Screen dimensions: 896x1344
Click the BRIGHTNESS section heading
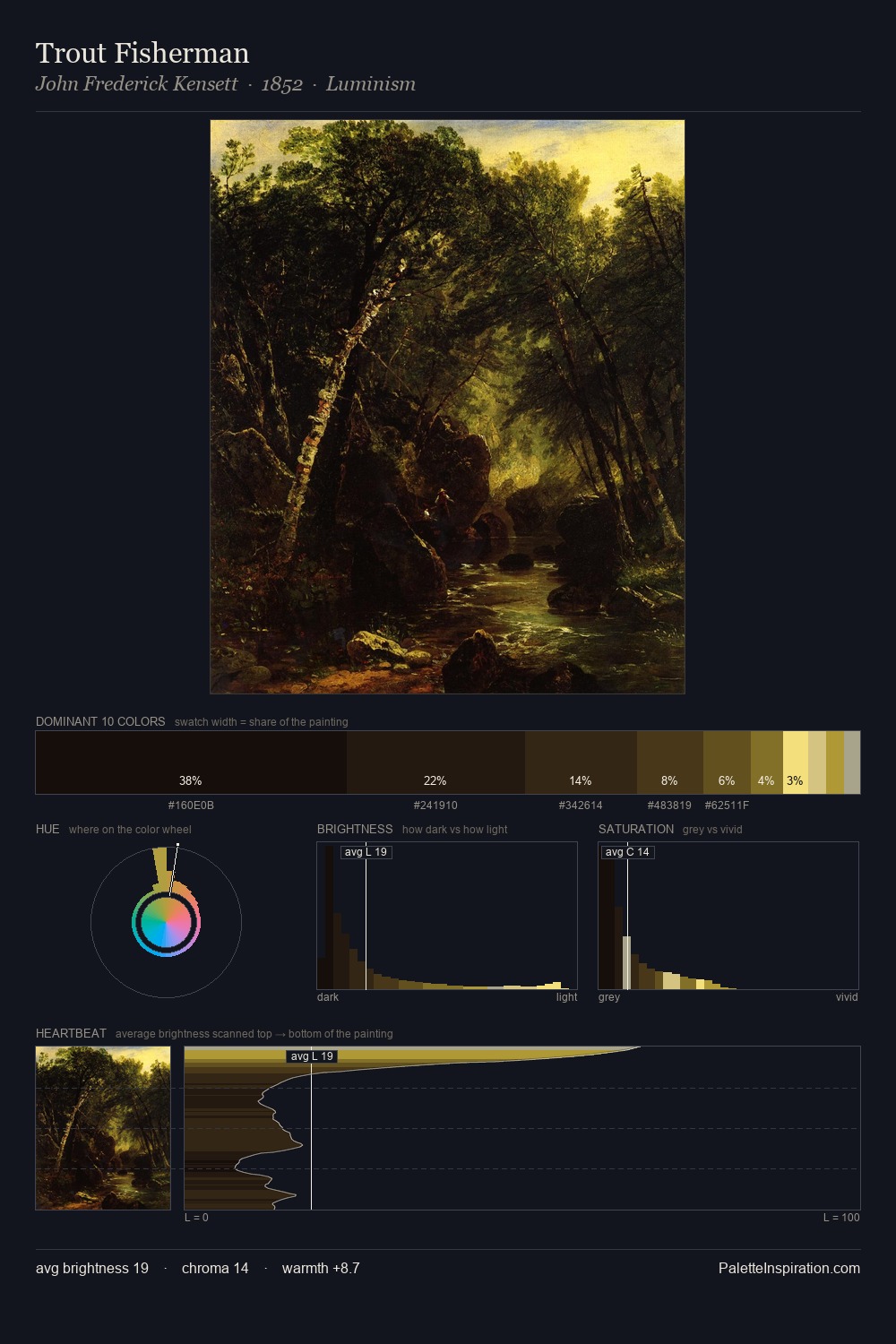tap(355, 829)
